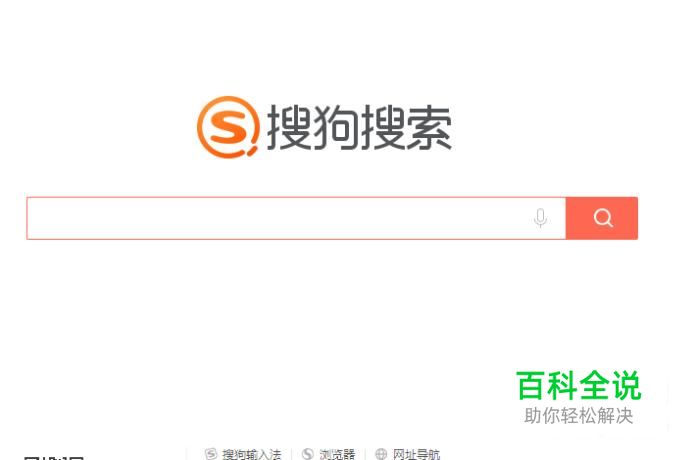Screen dimensions: 692x460
Task: Click the character 索 in the logo
Action: 429,128
